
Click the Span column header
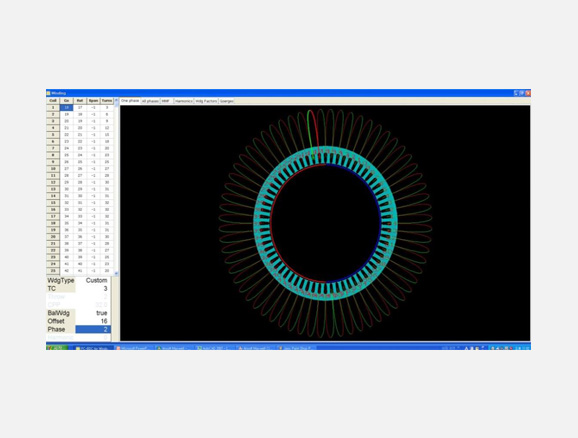tap(93, 101)
